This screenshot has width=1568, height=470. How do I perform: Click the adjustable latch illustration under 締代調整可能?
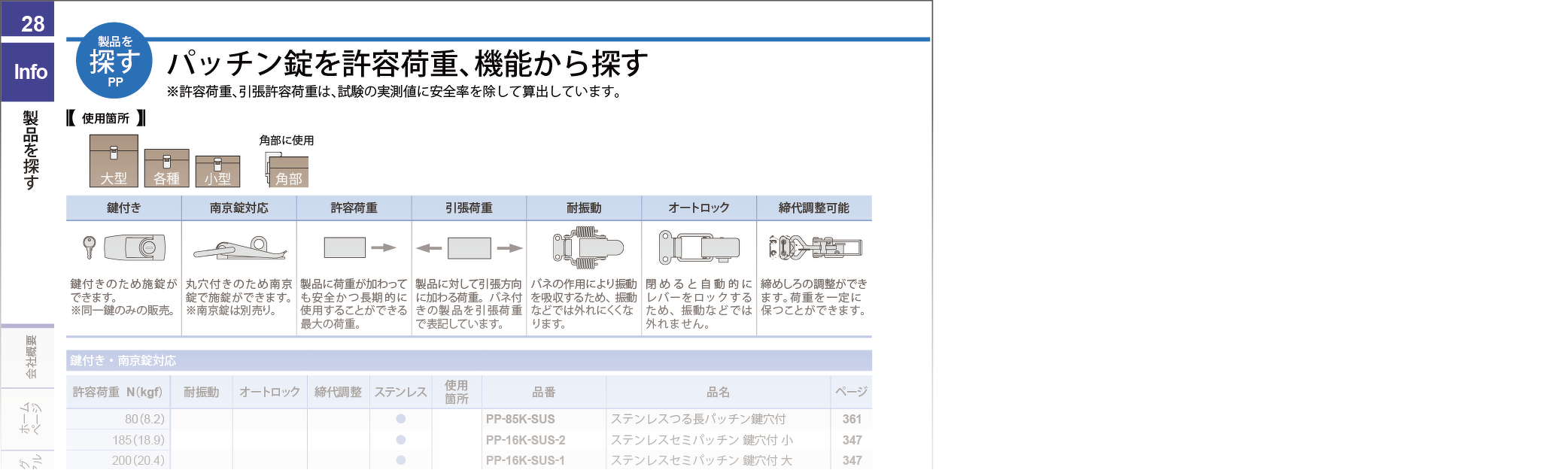815,247
